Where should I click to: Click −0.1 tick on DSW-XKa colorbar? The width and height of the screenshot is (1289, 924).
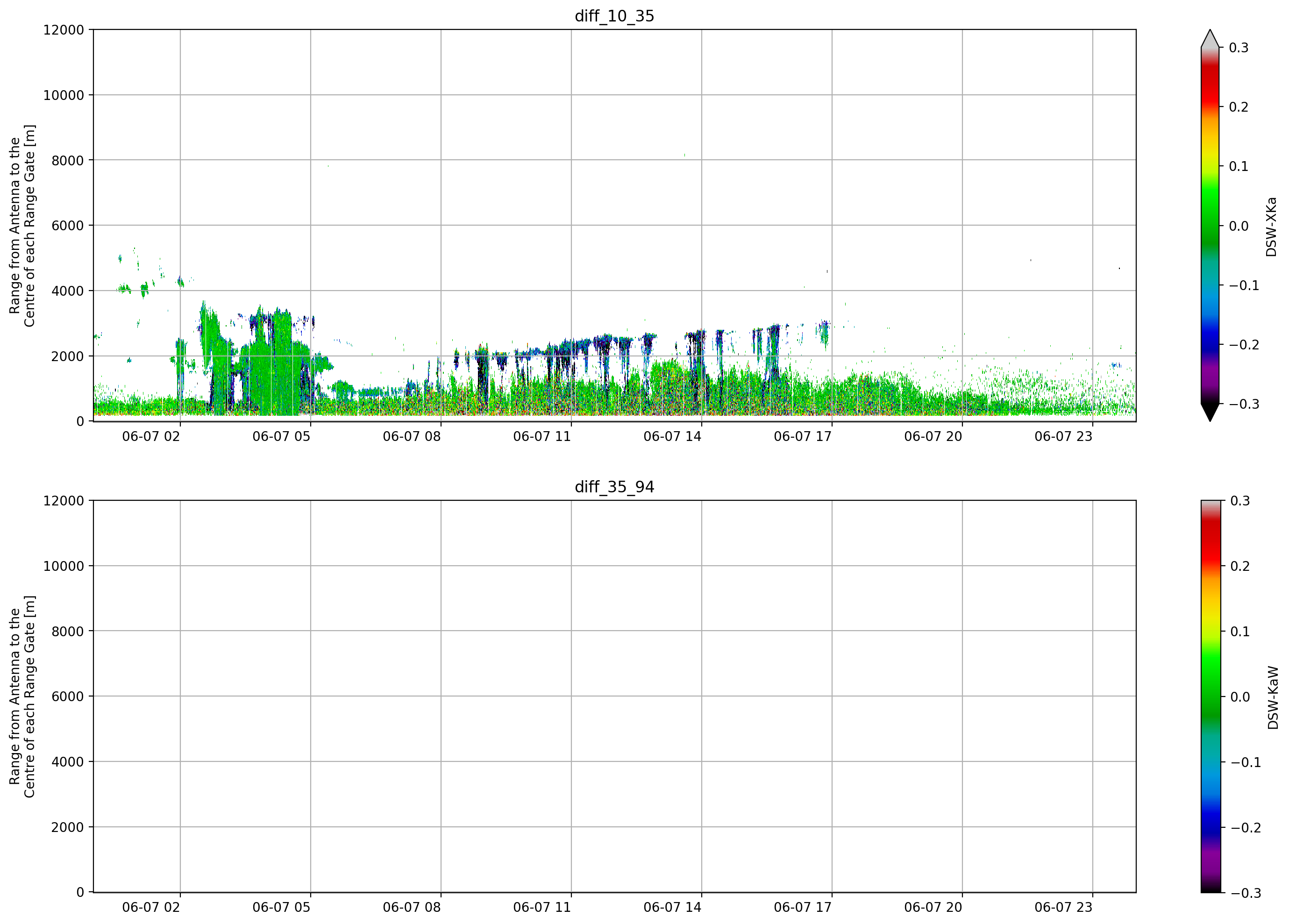coord(1244,285)
